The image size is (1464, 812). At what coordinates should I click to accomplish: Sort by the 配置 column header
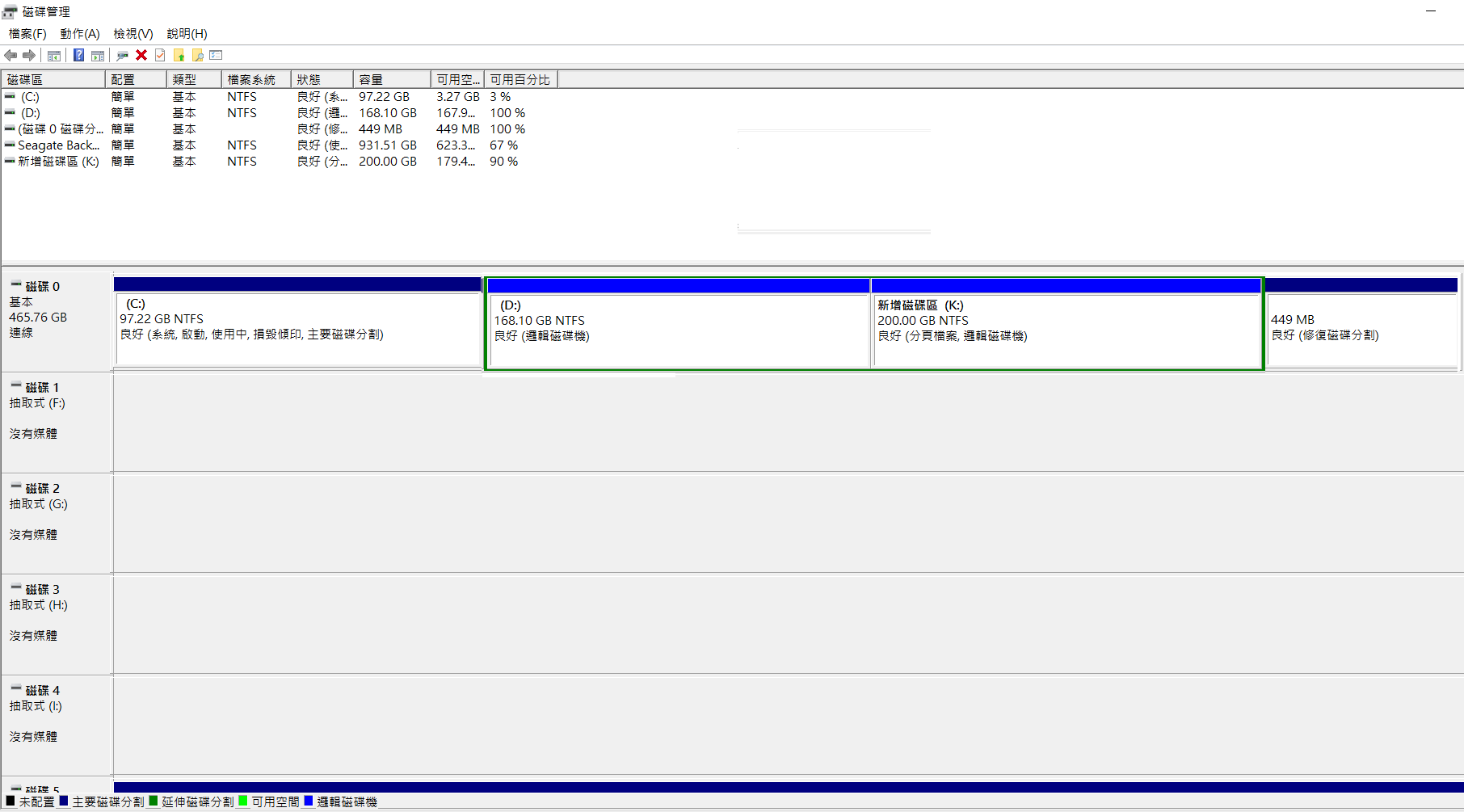pyautogui.click(x=136, y=79)
